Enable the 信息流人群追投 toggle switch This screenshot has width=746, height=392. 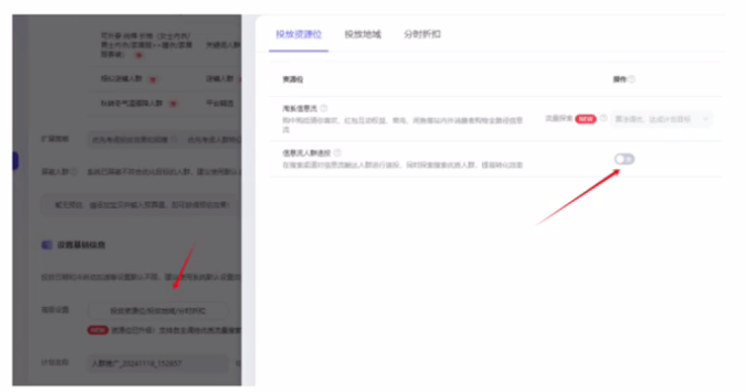click(x=624, y=159)
